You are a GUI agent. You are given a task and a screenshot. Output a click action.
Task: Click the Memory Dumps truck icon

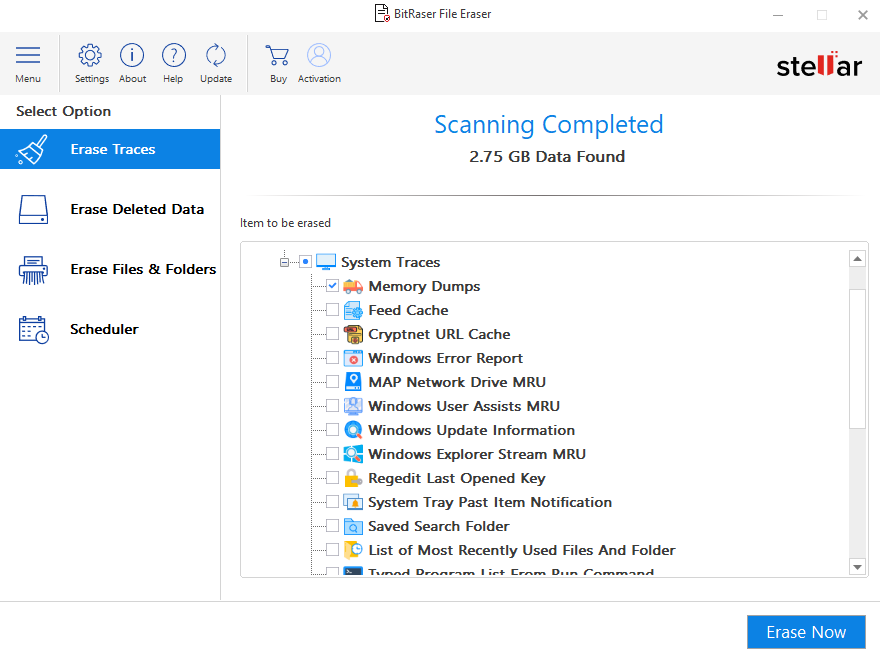tap(353, 286)
